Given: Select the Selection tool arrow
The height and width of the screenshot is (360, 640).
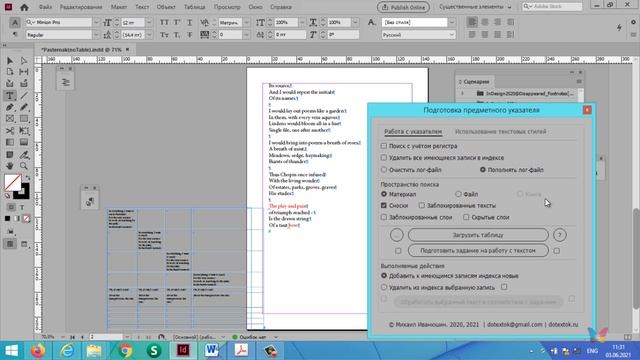Looking at the screenshot, I should coord(10,61).
